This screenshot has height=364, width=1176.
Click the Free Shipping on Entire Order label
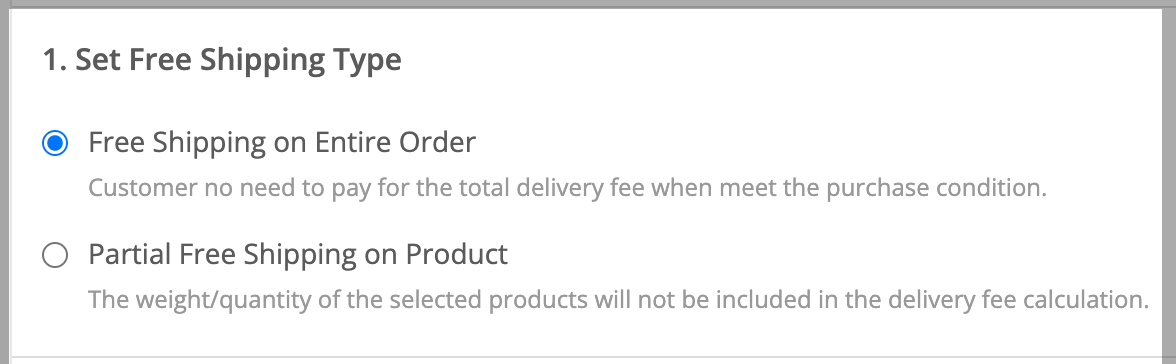click(x=282, y=142)
